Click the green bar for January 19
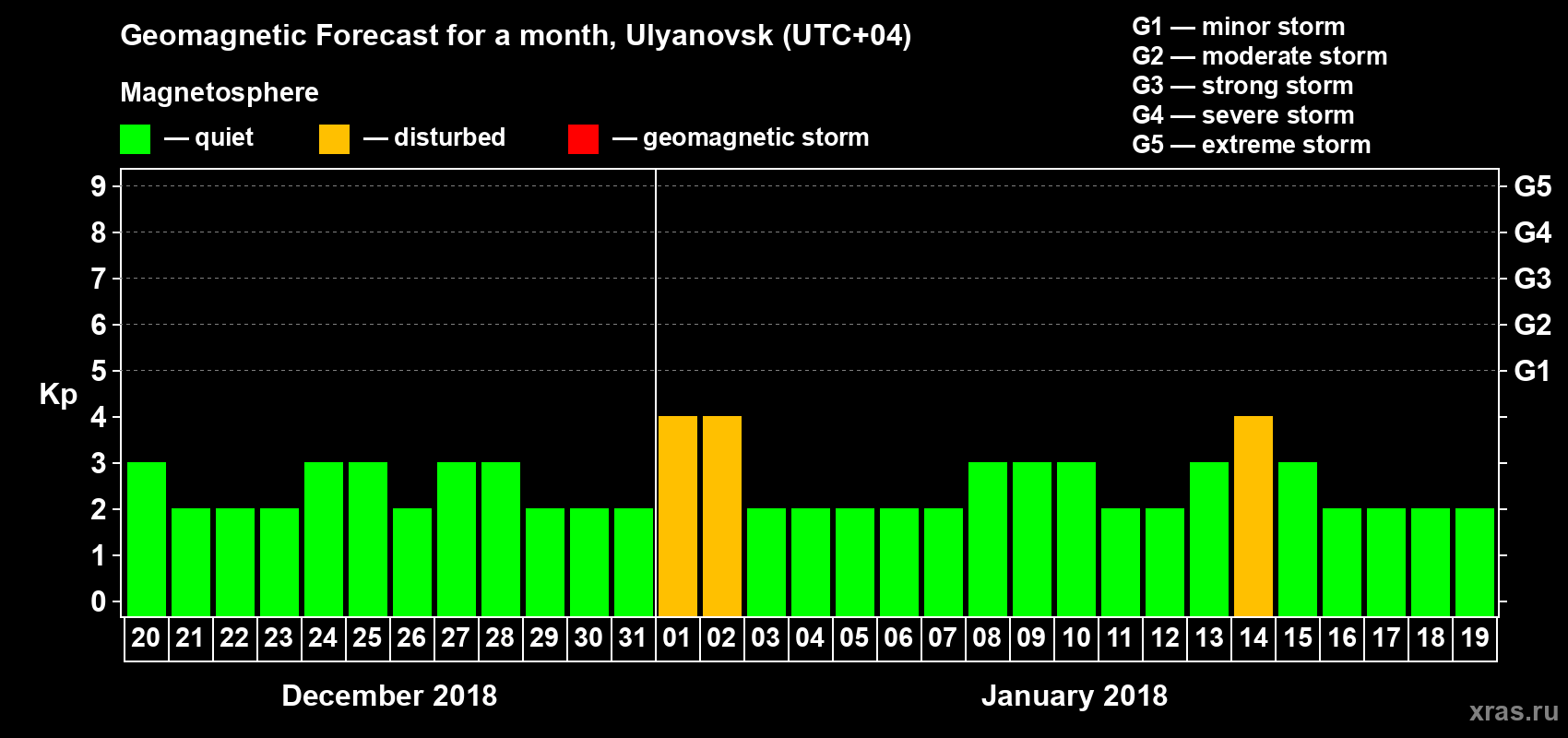Viewport: 1568px width, 738px height. pyautogui.click(x=1475, y=562)
